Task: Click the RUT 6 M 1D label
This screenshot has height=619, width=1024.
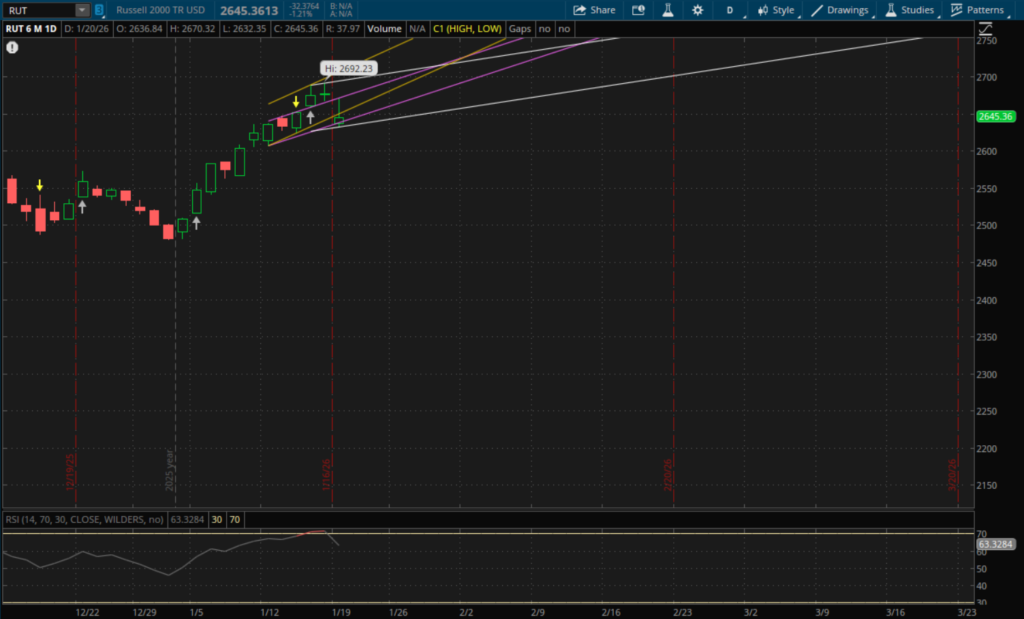Action: click(x=32, y=29)
